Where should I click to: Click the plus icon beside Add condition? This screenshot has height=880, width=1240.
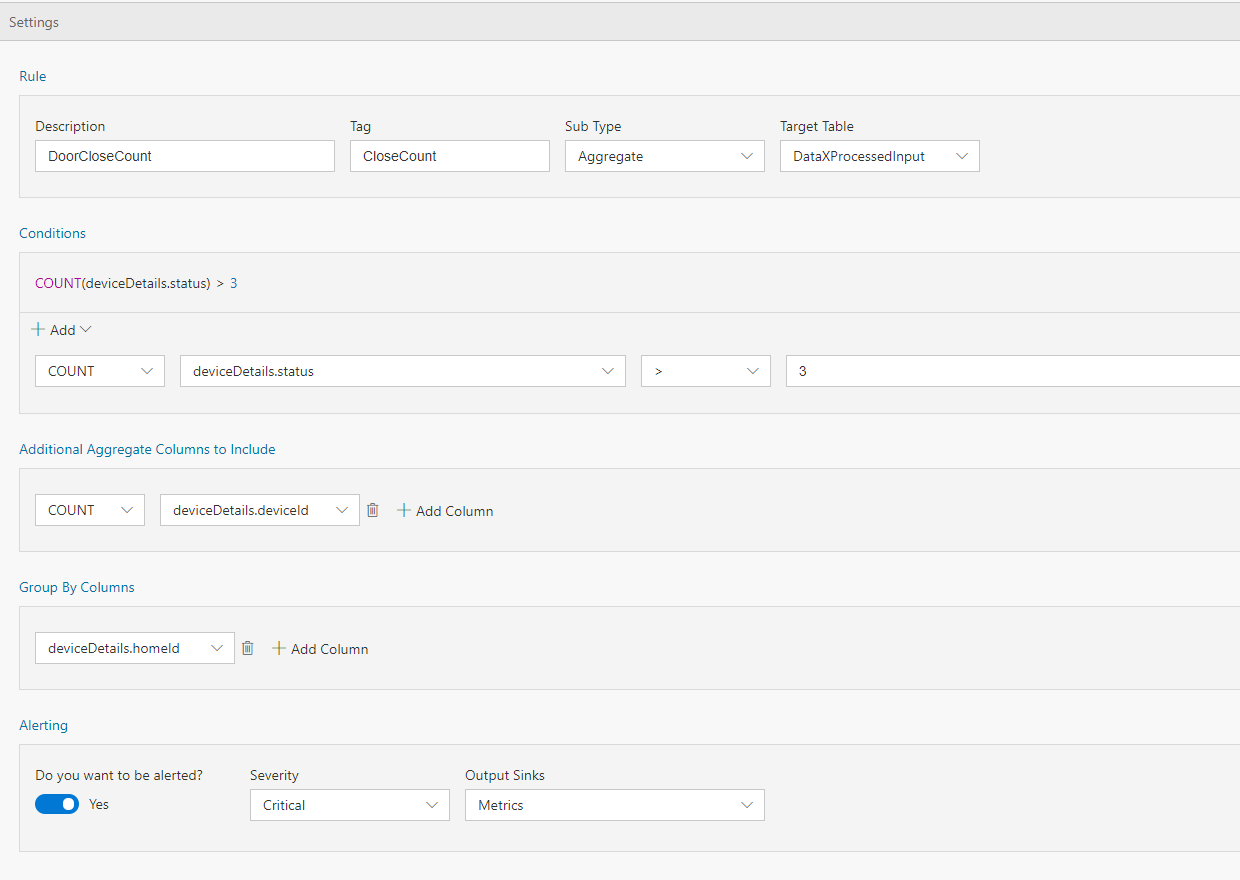(38, 329)
